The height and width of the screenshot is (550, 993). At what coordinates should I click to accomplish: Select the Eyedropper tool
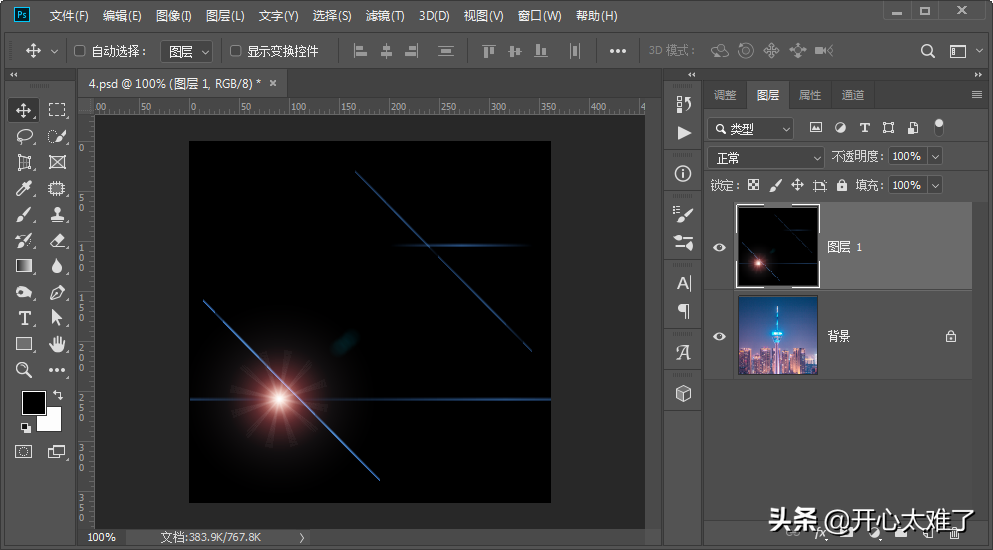(24, 188)
